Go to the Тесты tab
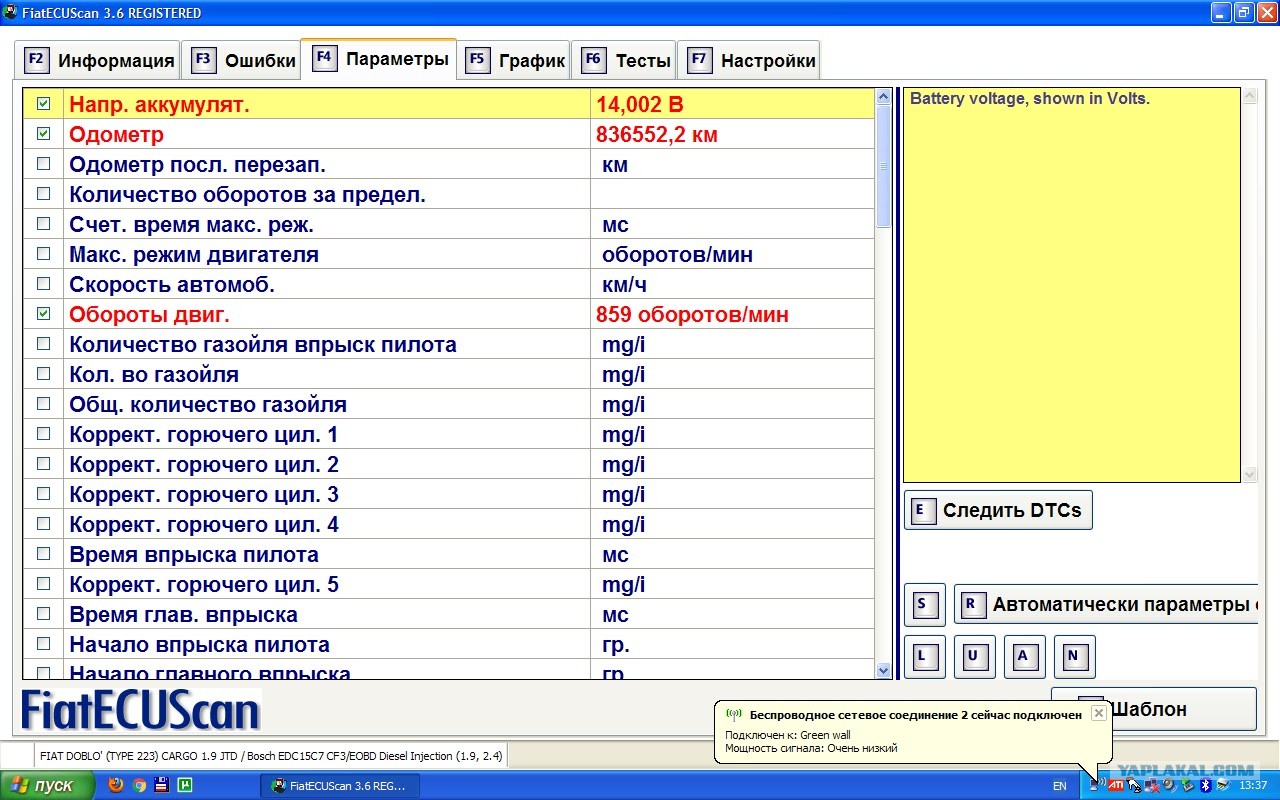Viewport: 1280px width, 800px height. (x=624, y=60)
